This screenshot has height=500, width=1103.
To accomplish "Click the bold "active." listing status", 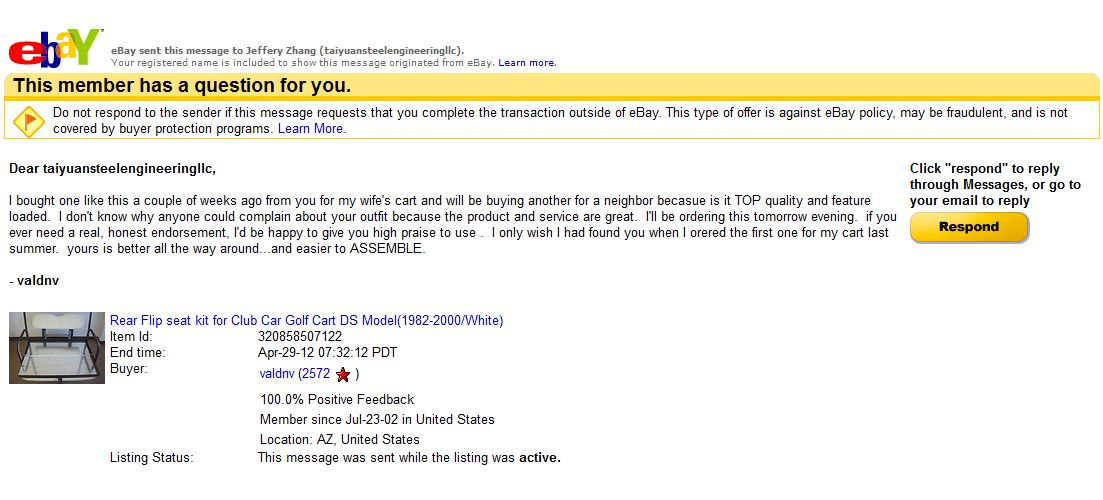I will (540, 458).
